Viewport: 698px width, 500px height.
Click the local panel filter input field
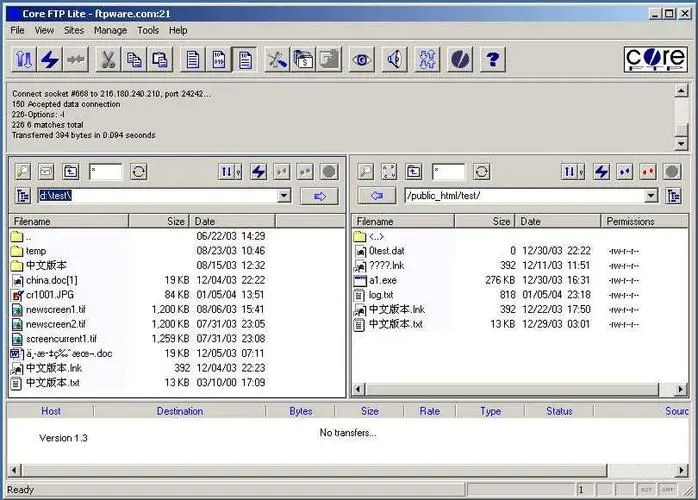point(105,171)
